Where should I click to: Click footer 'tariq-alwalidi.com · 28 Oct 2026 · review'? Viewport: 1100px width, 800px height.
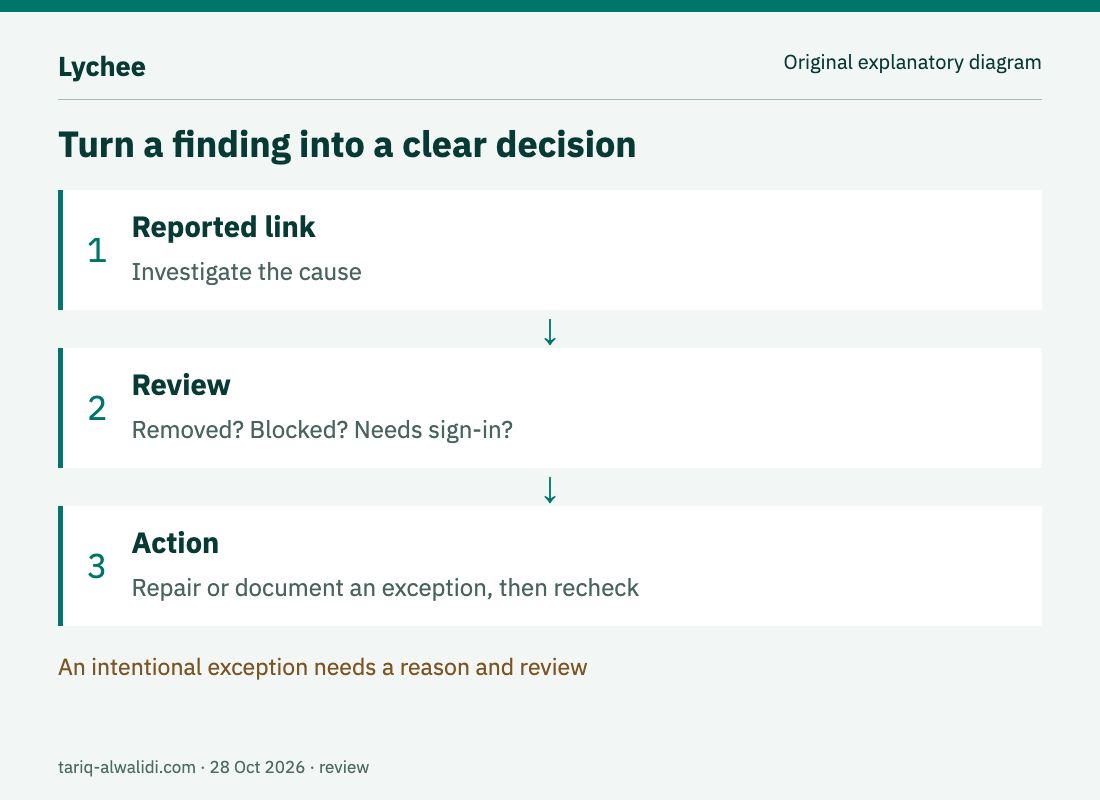[213, 767]
